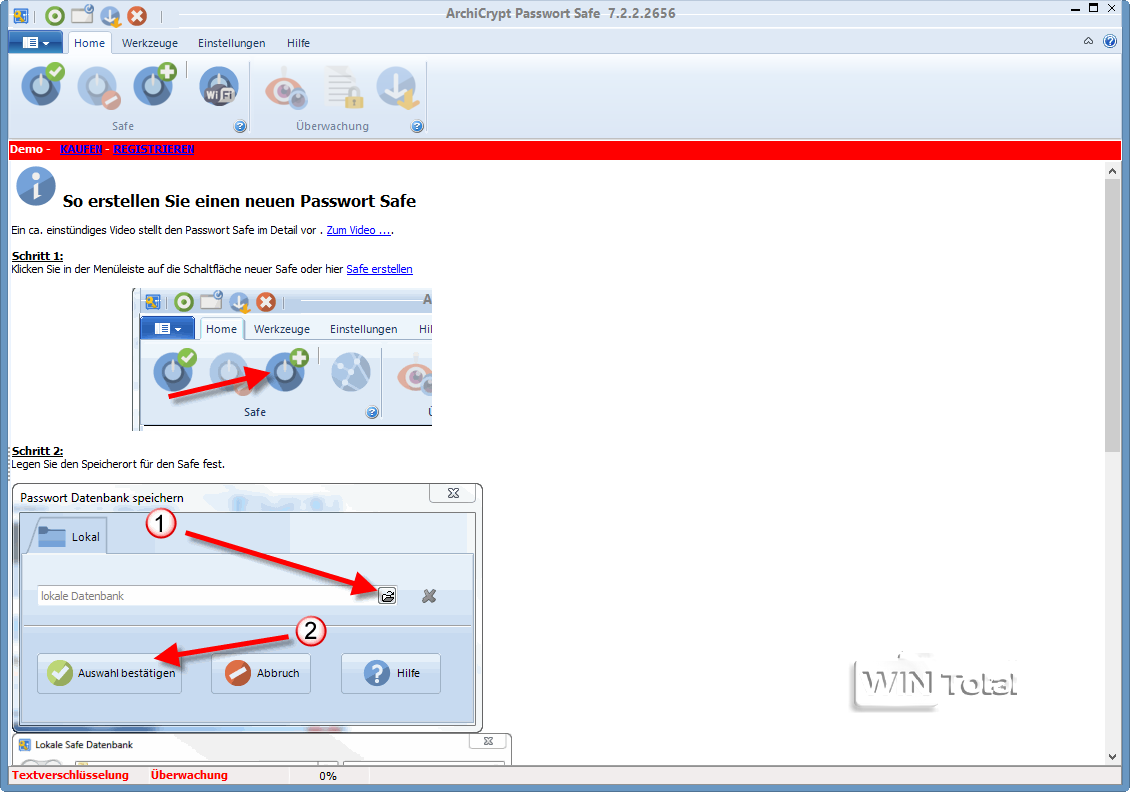This screenshot has width=1130, height=792.
Task: Click the KAUFEN link in the demo bar
Action: [x=81, y=149]
